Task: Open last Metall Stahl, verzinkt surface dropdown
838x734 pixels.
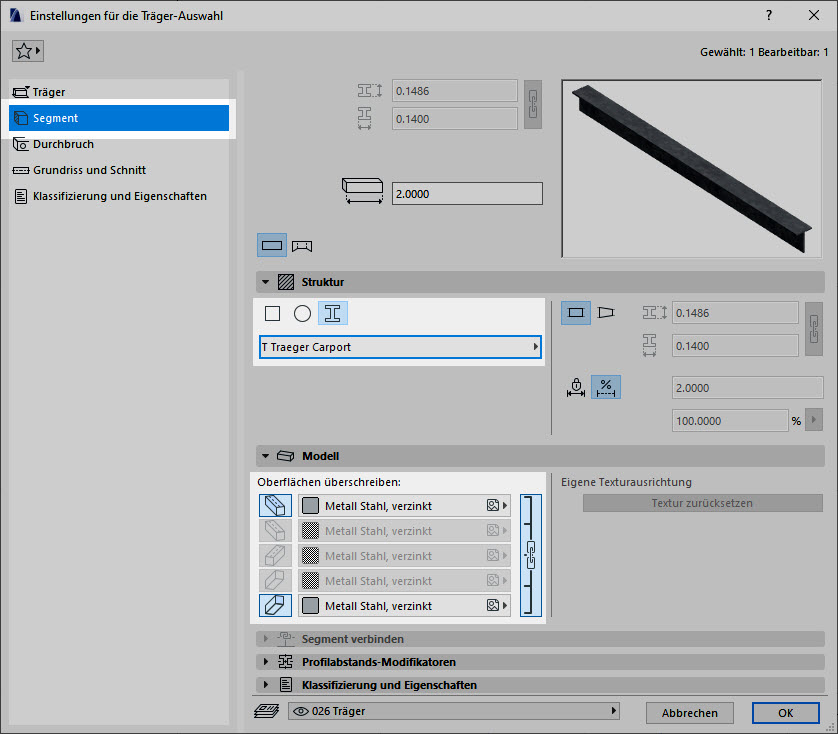Action: click(404, 606)
